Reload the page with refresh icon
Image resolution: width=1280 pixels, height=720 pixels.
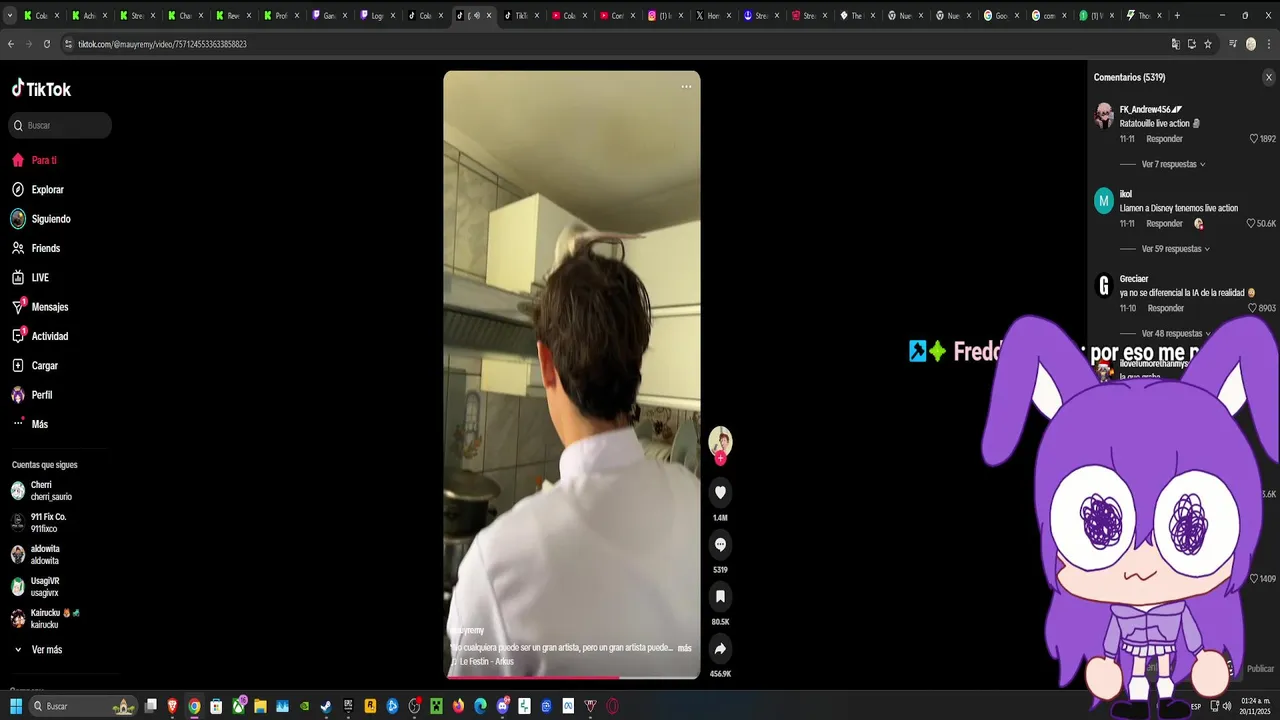pos(48,44)
